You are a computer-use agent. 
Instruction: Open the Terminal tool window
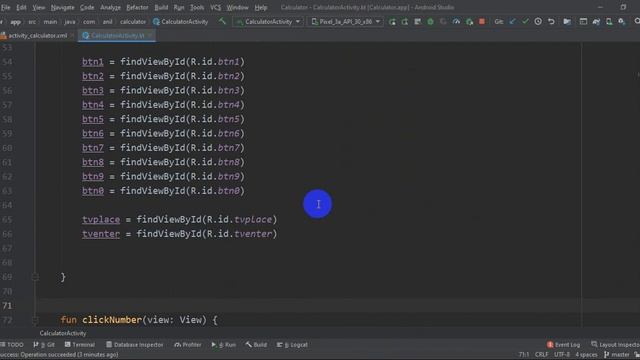80,345
